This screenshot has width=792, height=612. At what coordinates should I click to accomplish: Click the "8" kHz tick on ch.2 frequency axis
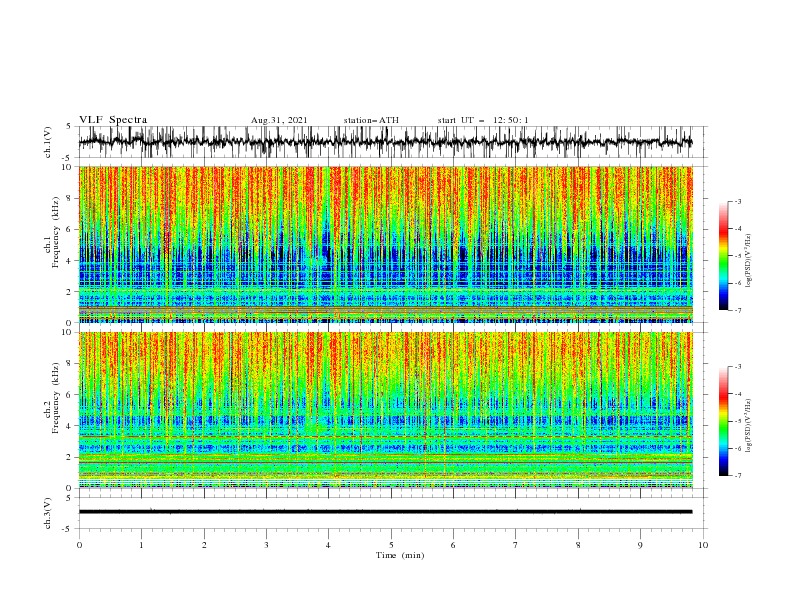(x=70, y=363)
